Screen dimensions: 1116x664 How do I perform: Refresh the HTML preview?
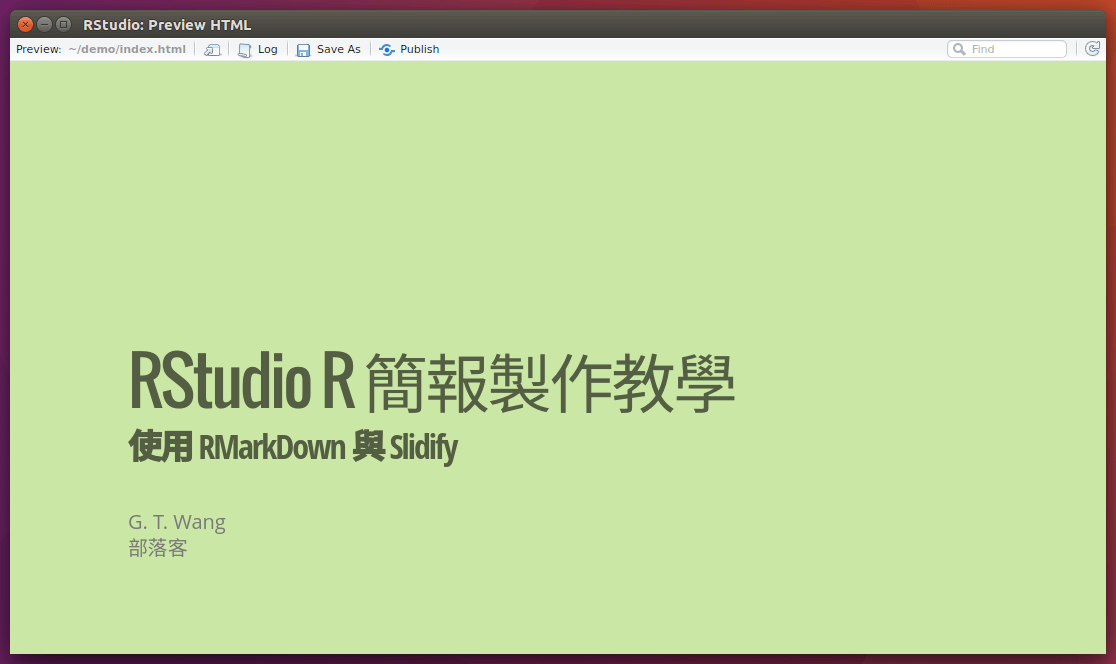1092,48
